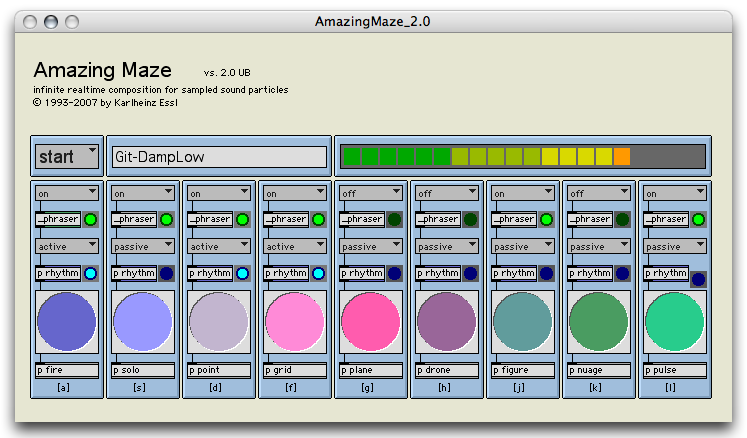Click the output level meter bar
The image size is (747, 438).
pyautogui.click(x=523, y=156)
